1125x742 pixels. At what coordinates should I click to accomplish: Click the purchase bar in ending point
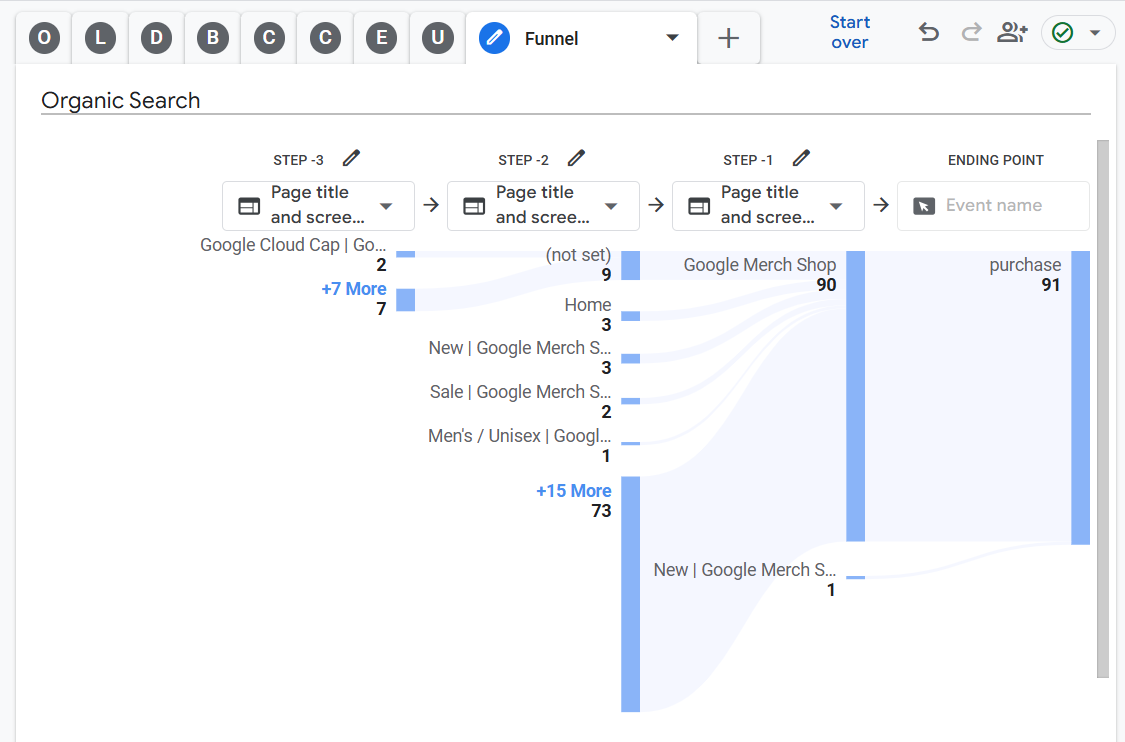click(x=1081, y=398)
